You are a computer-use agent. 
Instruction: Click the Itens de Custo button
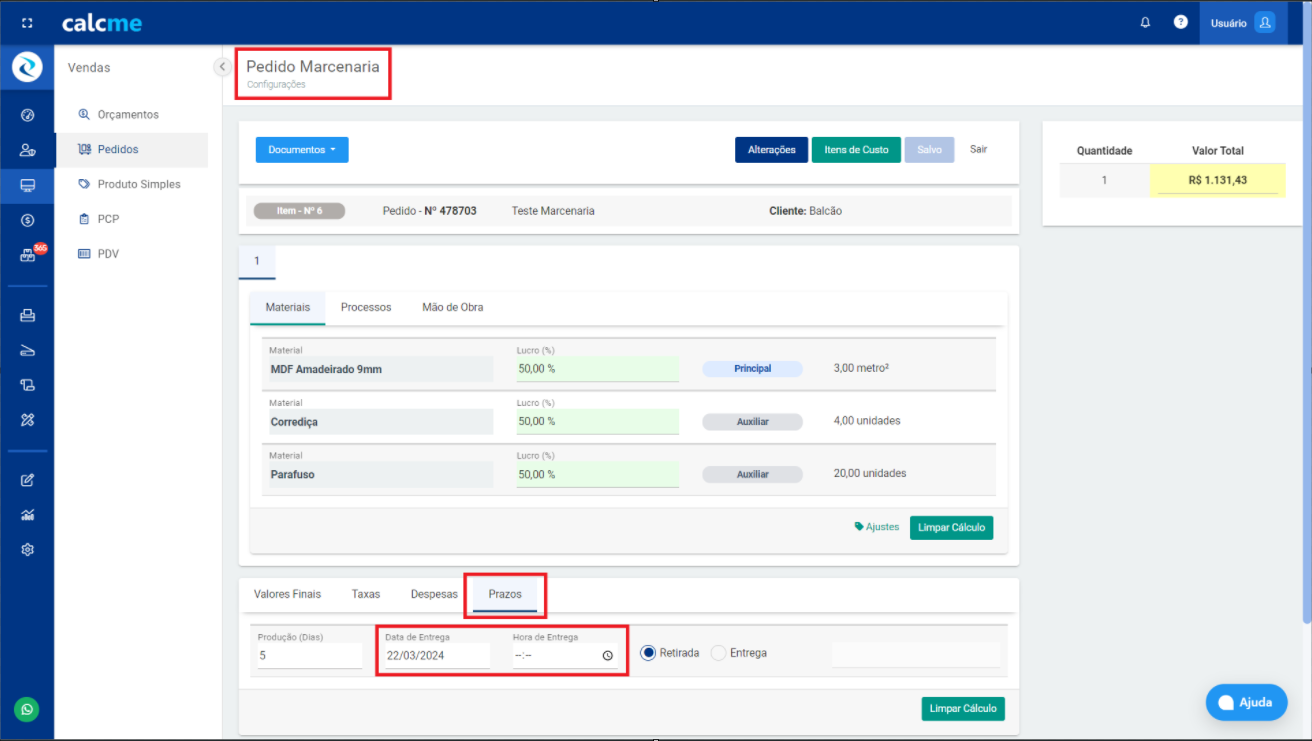(x=856, y=150)
